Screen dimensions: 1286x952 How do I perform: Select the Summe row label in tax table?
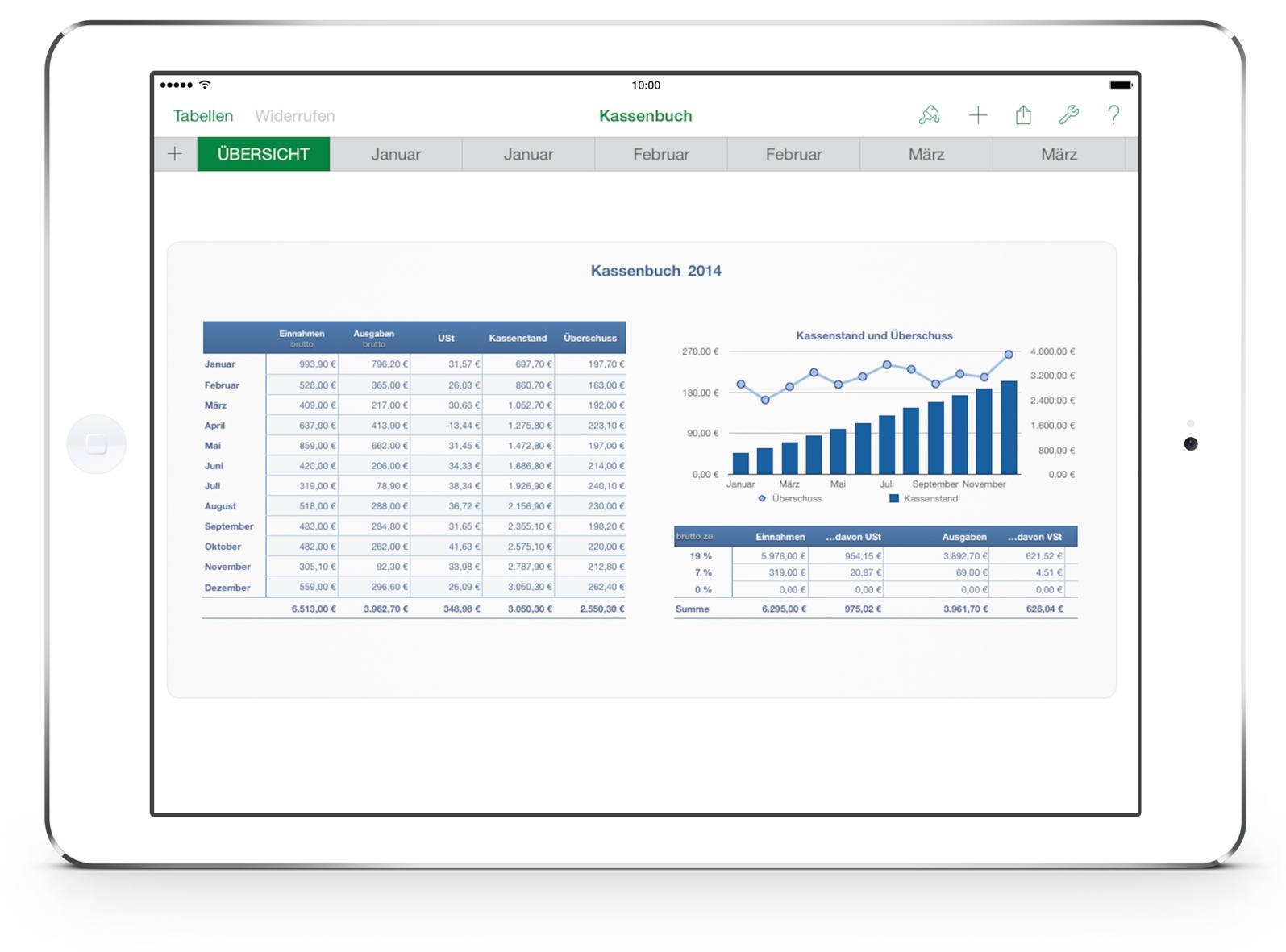click(693, 609)
